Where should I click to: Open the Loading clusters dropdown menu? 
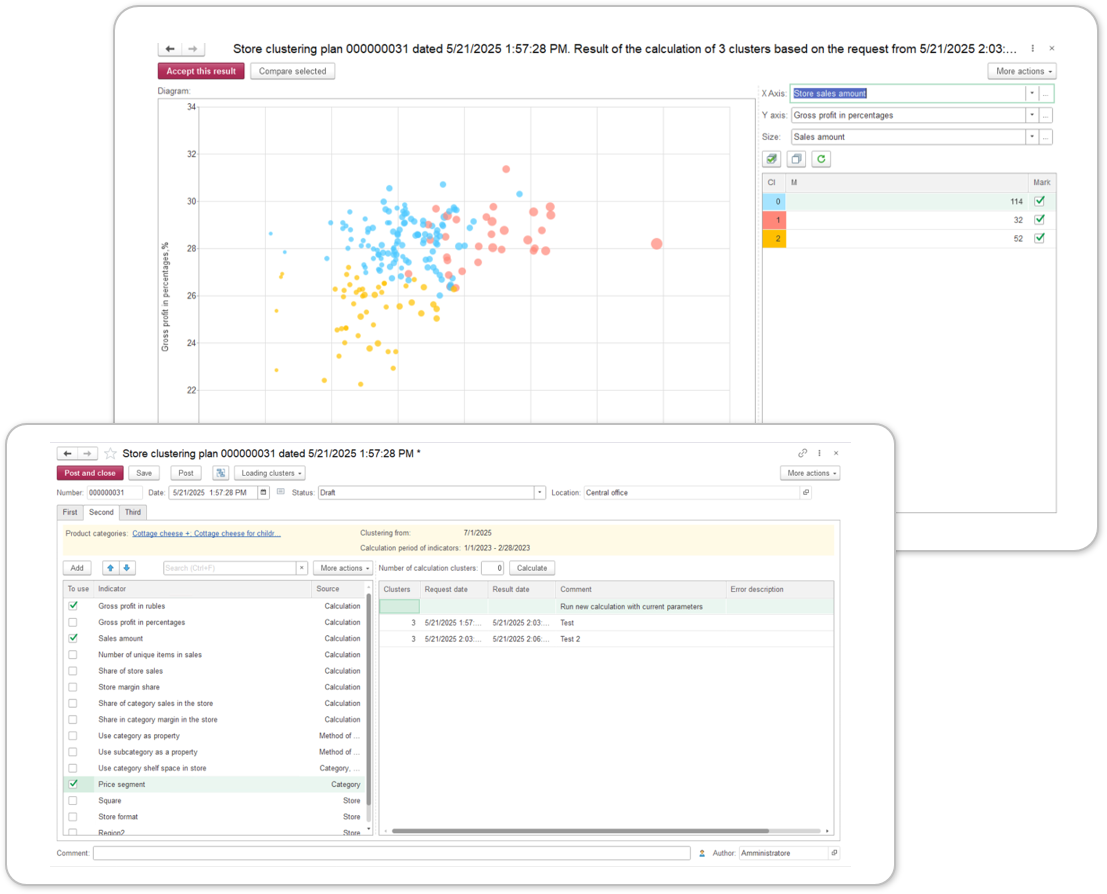269,473
